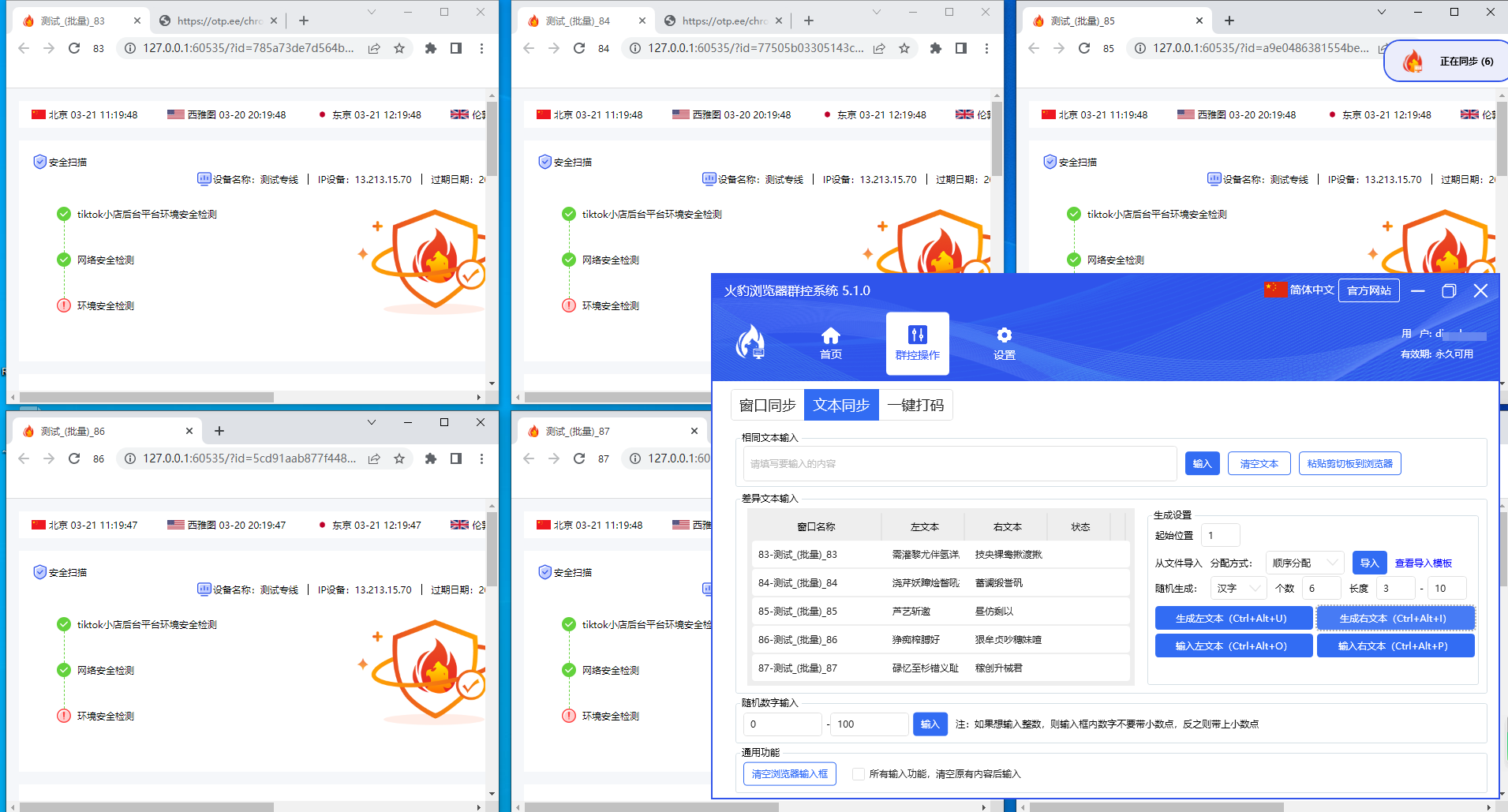Open the 汉字 random-generate type dropdown

coord(1237,587)
